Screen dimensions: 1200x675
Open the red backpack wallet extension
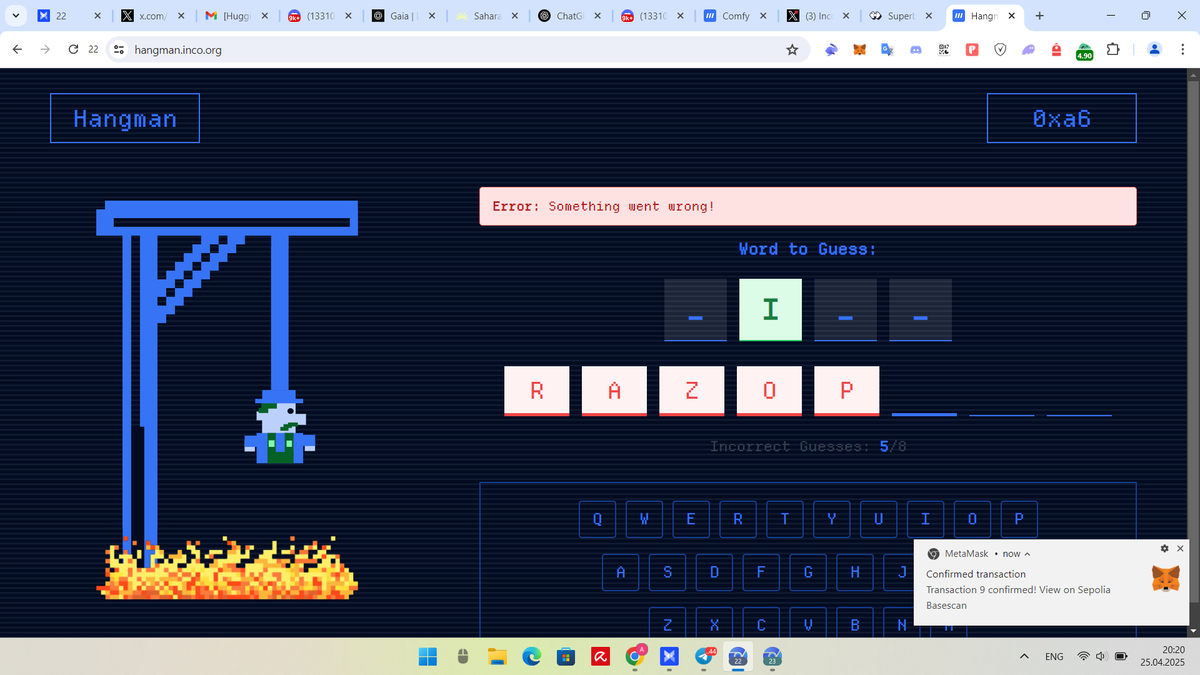pyautogui.click(x=1056, y=49)
